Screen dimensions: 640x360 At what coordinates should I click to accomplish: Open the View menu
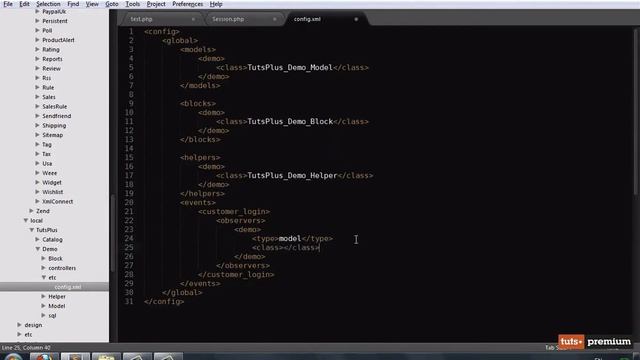(92, 4)
